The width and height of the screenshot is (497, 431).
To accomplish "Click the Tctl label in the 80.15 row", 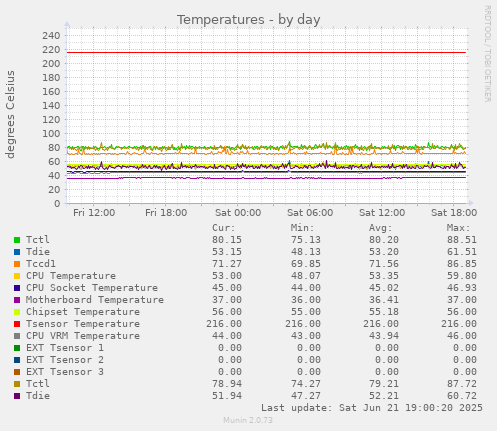I will click(38, 240).
